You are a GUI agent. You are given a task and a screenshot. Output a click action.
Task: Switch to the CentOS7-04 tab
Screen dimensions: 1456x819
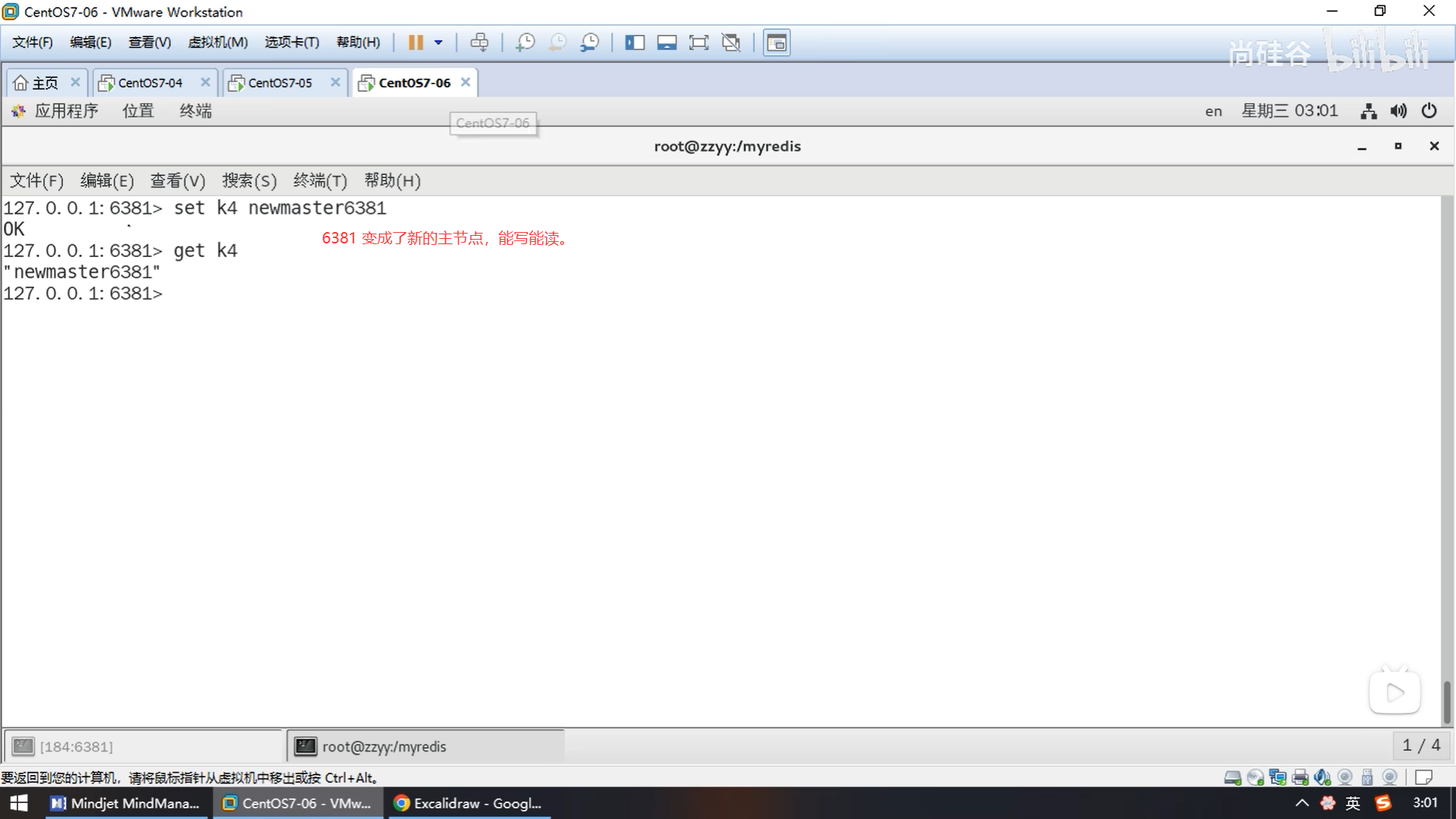(x=149, y=83)
